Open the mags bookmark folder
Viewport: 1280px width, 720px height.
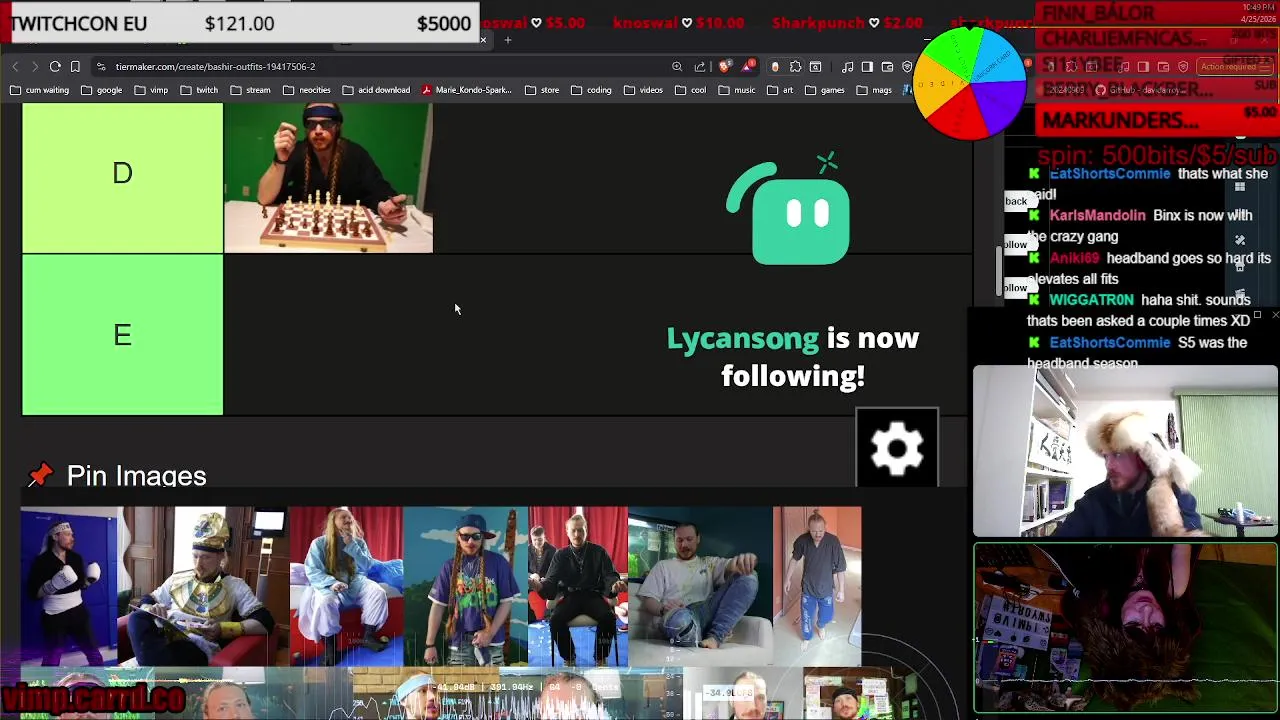[x=874, y=90]
